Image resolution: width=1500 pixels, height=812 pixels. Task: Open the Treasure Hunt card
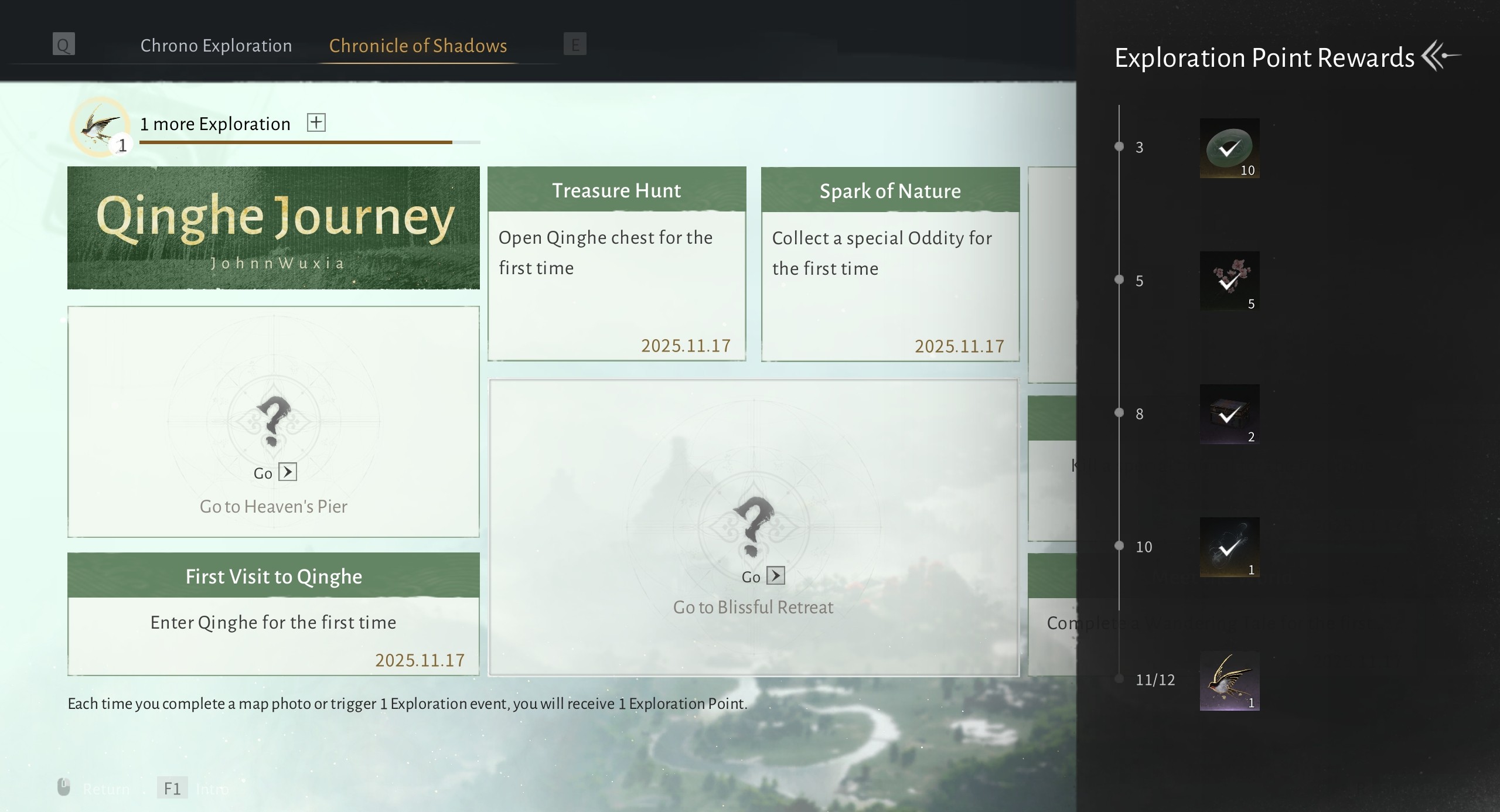point(616,264)
